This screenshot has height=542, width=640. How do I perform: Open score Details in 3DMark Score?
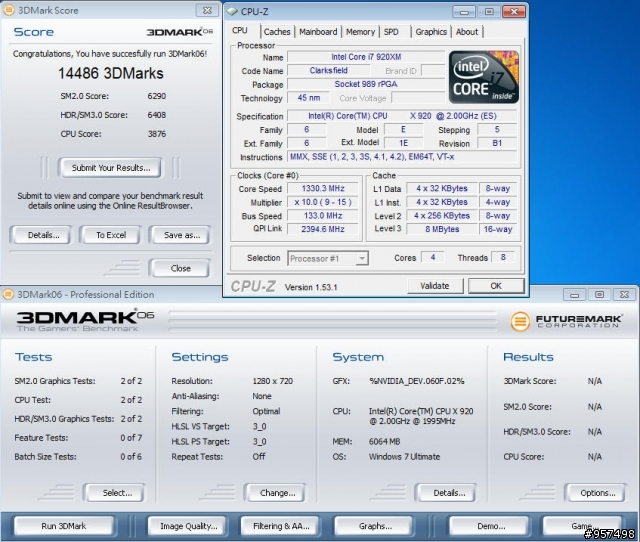click(43, 235)
